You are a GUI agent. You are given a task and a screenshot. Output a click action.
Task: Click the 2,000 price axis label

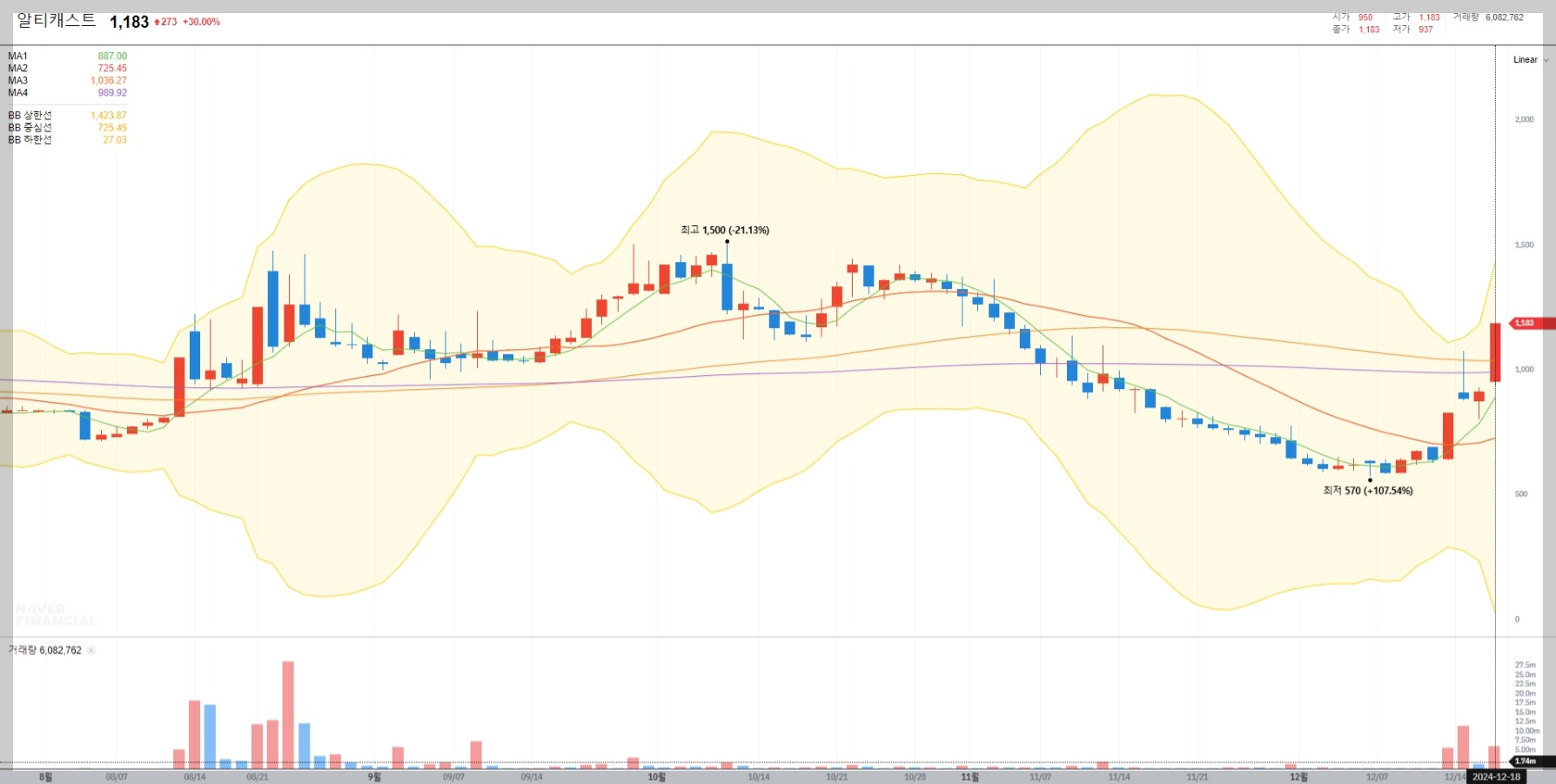(x=1525, y=119)
